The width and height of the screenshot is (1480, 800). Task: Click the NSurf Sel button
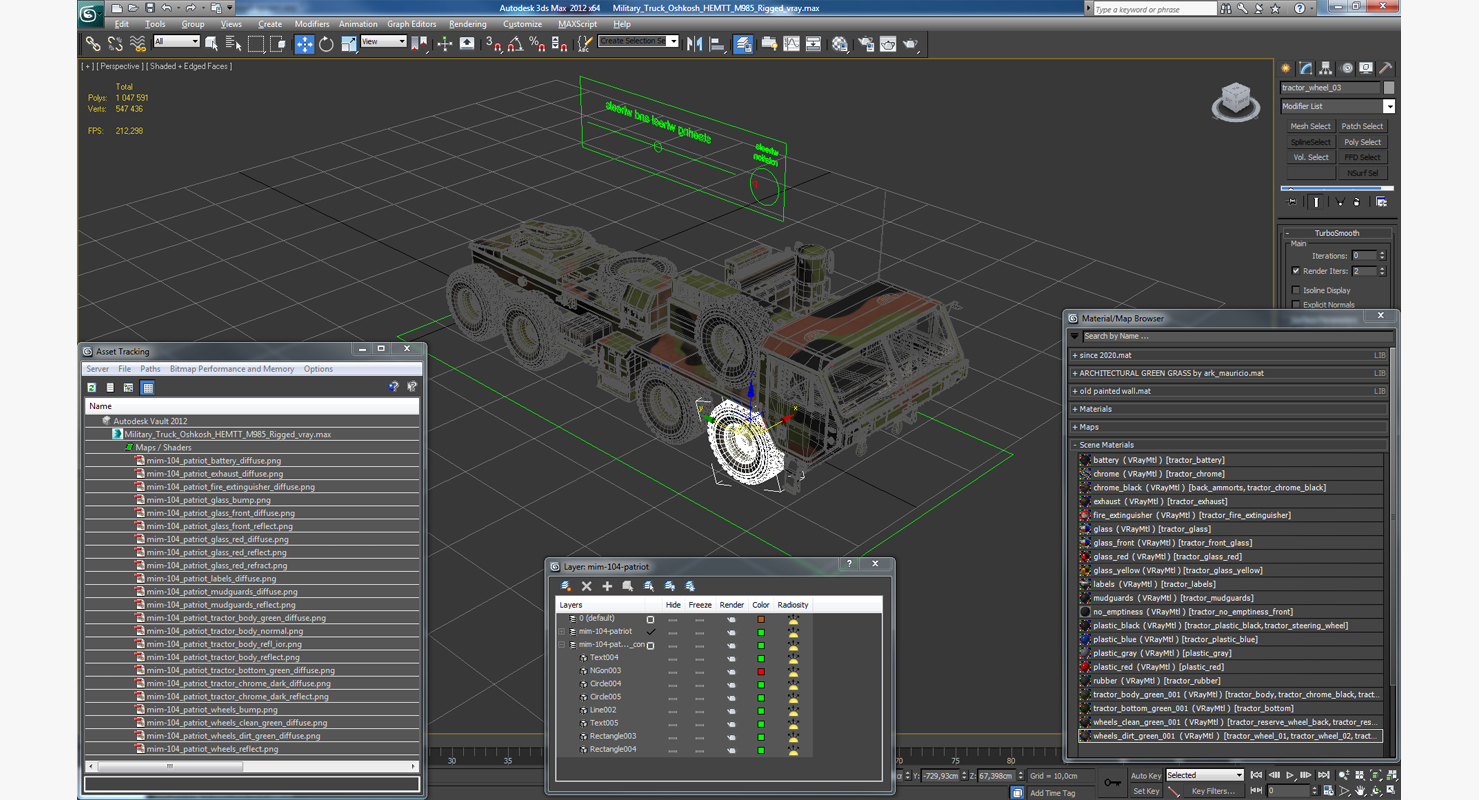[x=1362, y=173]
